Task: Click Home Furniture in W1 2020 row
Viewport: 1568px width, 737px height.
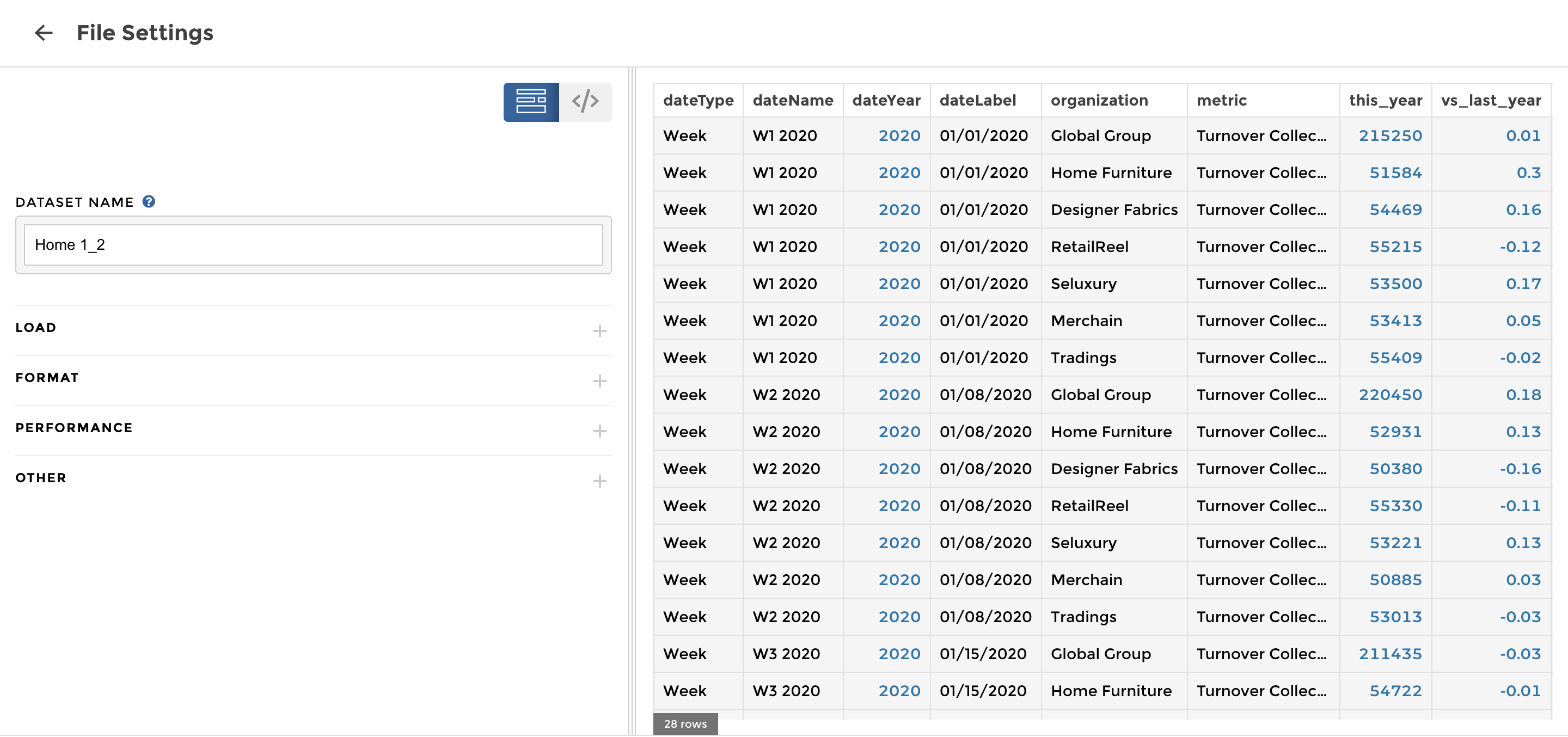Action: pos(1111,173)
